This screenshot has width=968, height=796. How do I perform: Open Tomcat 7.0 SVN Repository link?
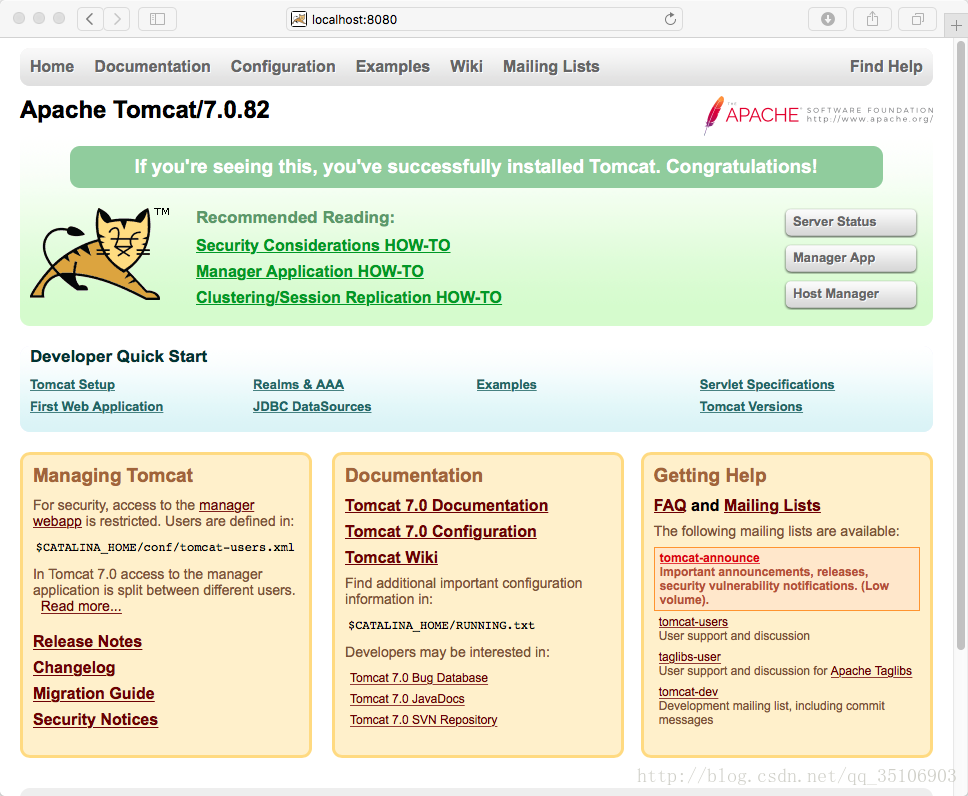coord(424,719)
